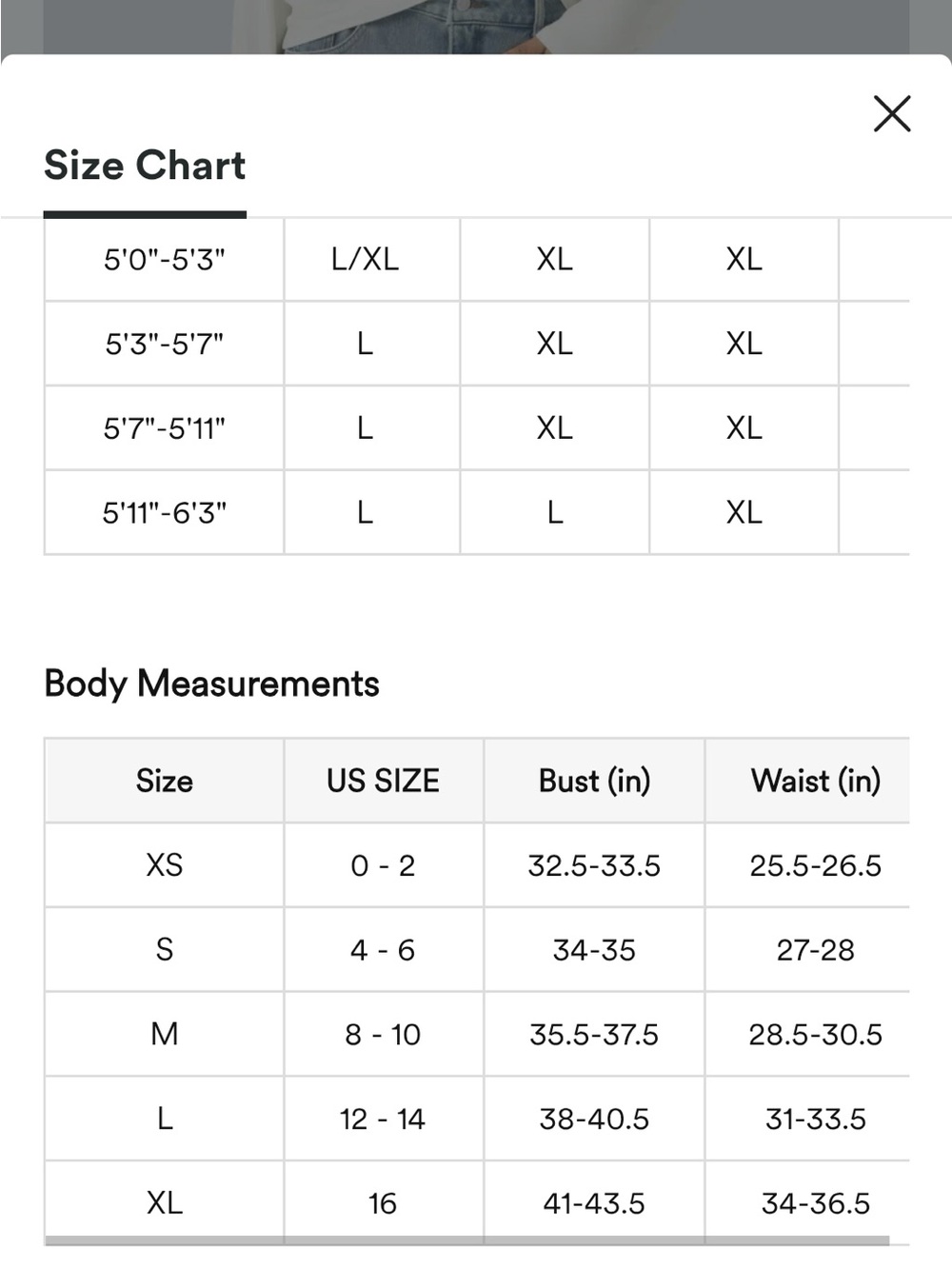Click the 41-43.5 bust cell
The image size is (952, 1269).
[x=594, y=1202]
